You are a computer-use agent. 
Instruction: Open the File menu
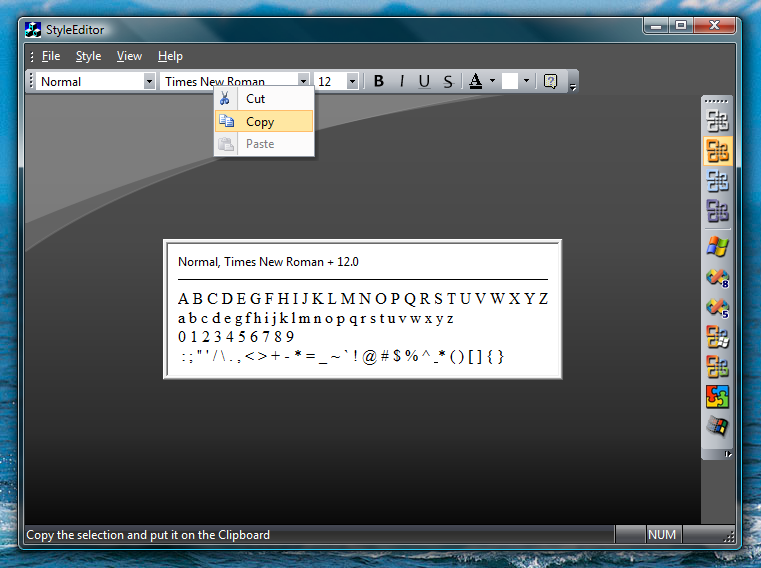tap(51, 56)
